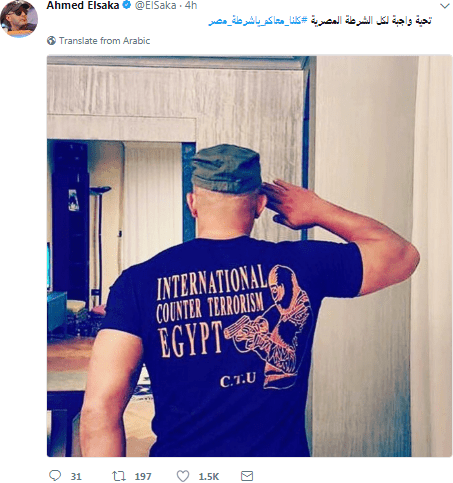This screenshot has height=483, width=453.
Task: Click the blue verified badge icon
Action: coord(126,5)
